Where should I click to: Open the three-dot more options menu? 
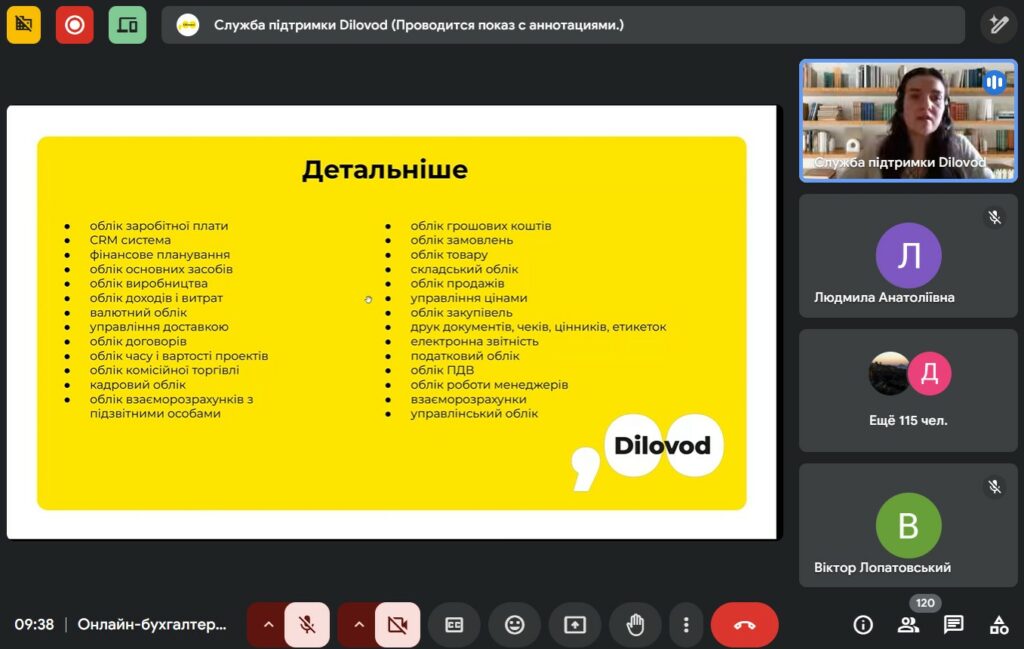(x=686, y=625)
